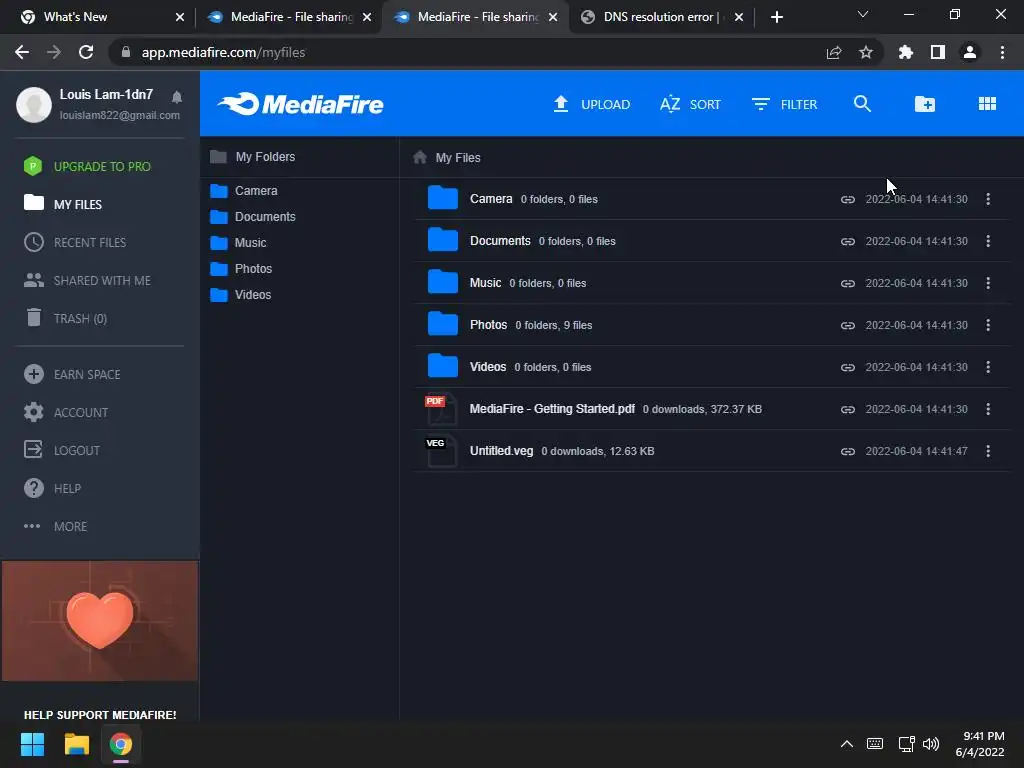Copy share link for Videos folder
This screenshot has width=1024, height=768.
(848, 367)
